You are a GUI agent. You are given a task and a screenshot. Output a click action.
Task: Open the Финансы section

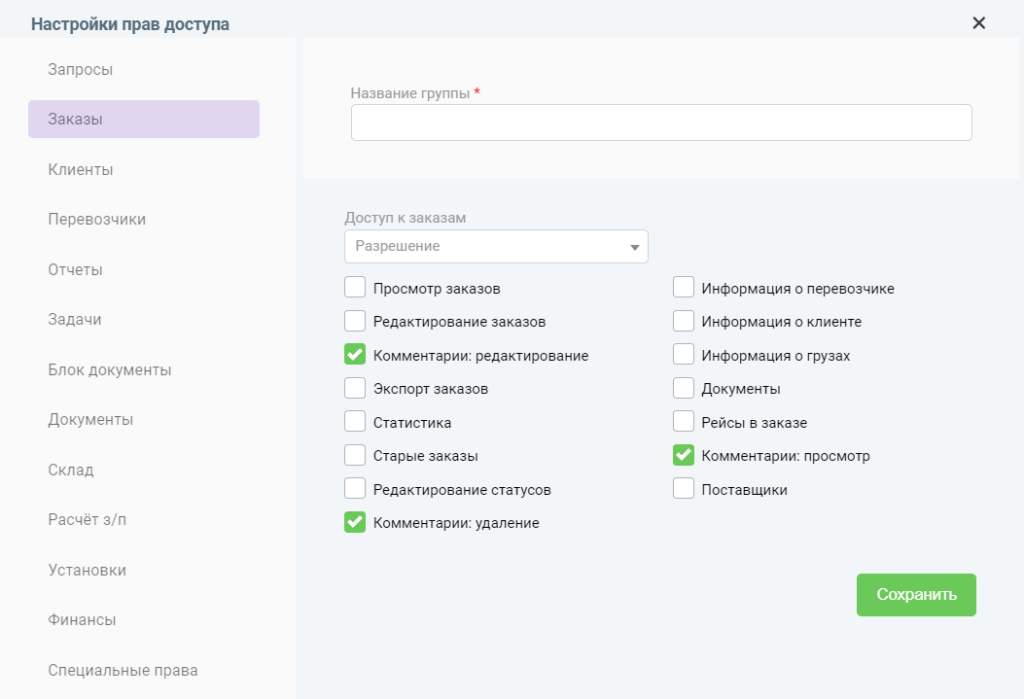(x=82, y=619)
